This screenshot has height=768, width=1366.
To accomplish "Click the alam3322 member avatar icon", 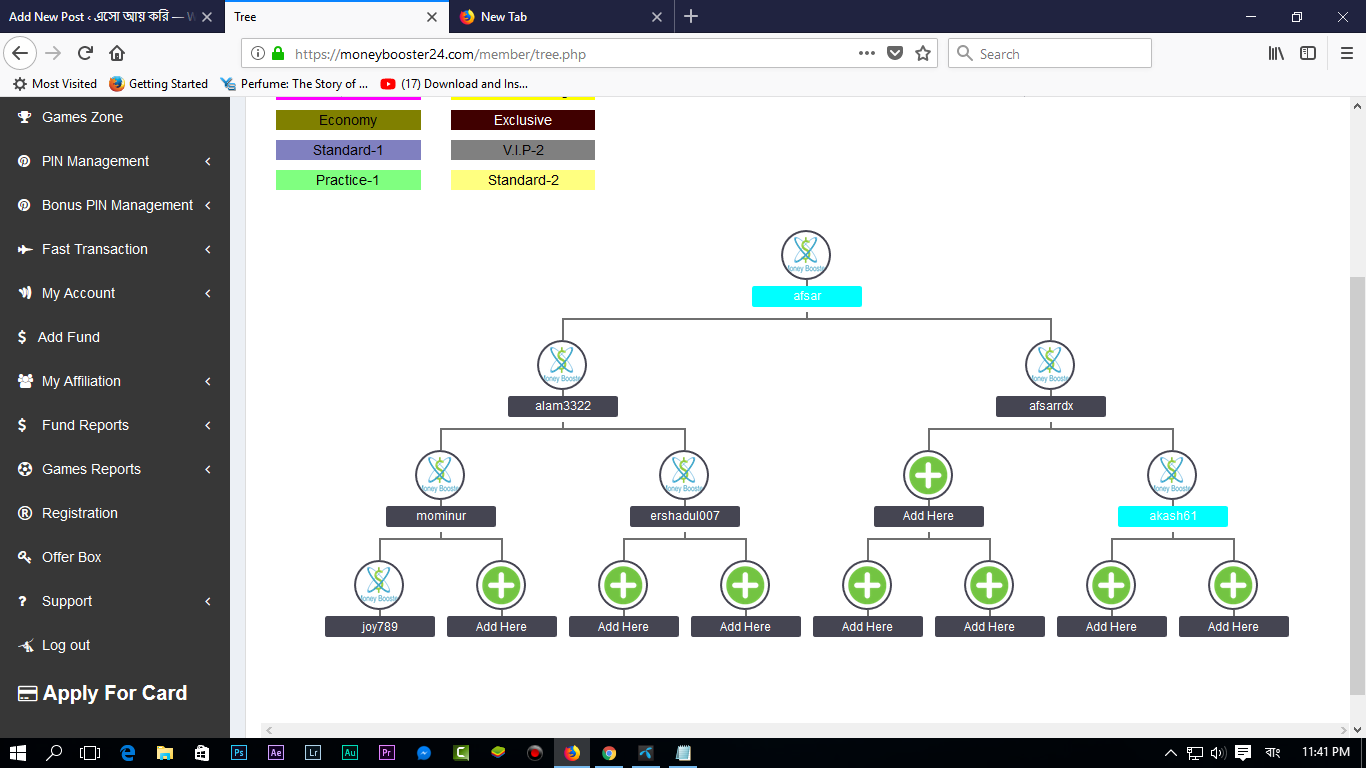I will point(562,364).
